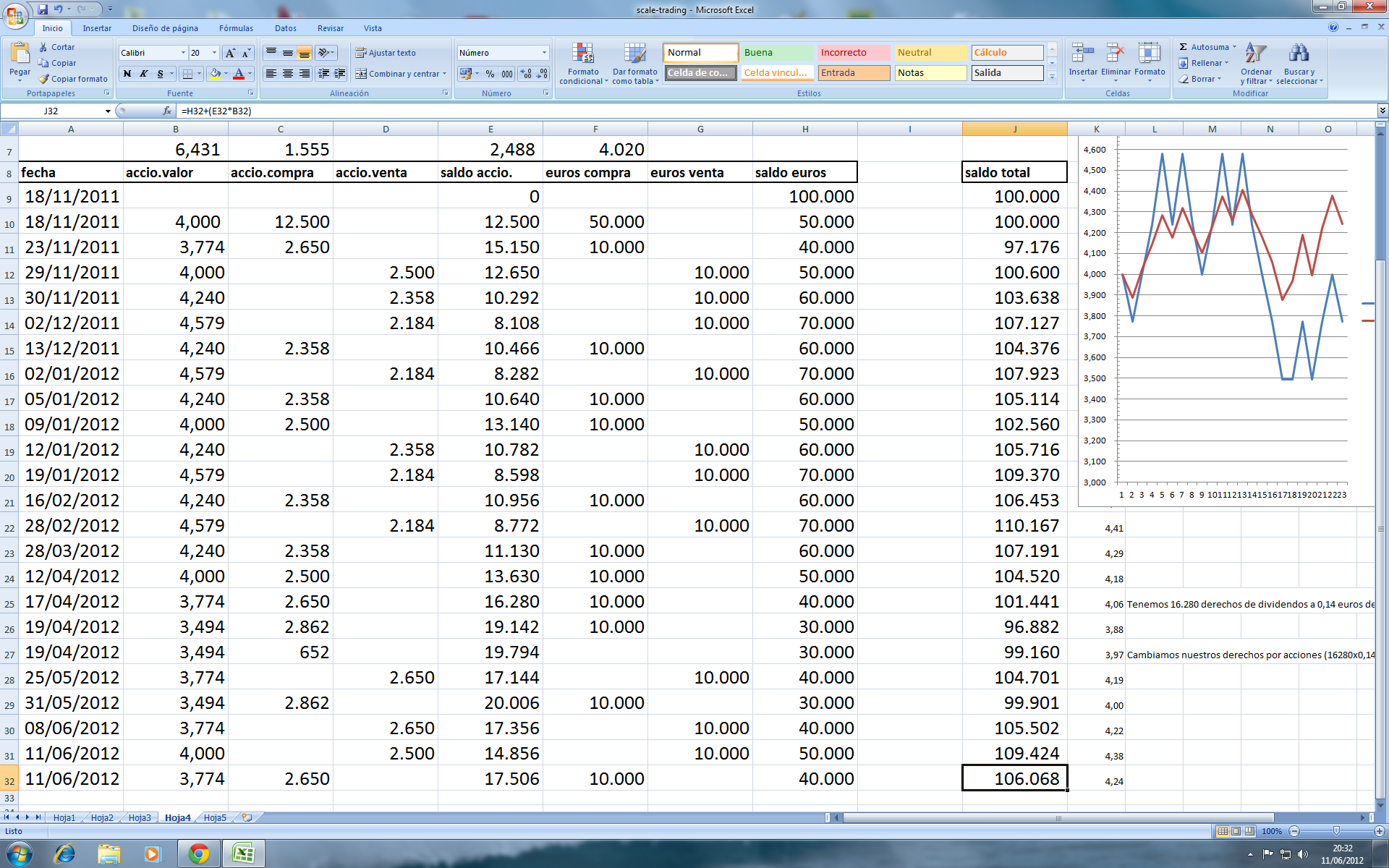The width and height of the screenshot is (1389, 868).
Task: Switch to the Fórmulas ribbon tab
Action: (236, 28)
